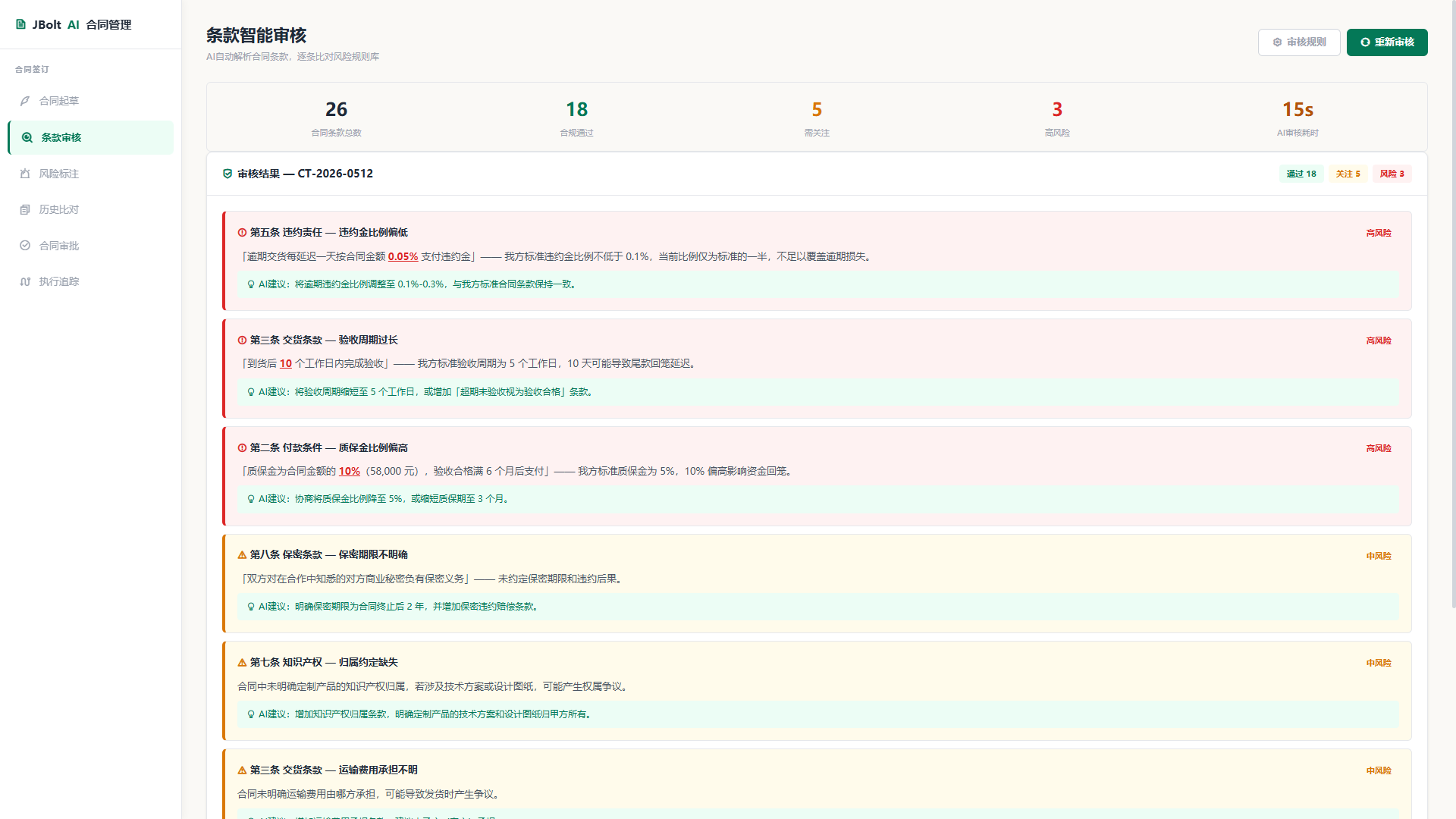Click alert icon of 第三条 验收周期过长
Viewport: 1456px width, 819px height.
[x=243, y=340]
